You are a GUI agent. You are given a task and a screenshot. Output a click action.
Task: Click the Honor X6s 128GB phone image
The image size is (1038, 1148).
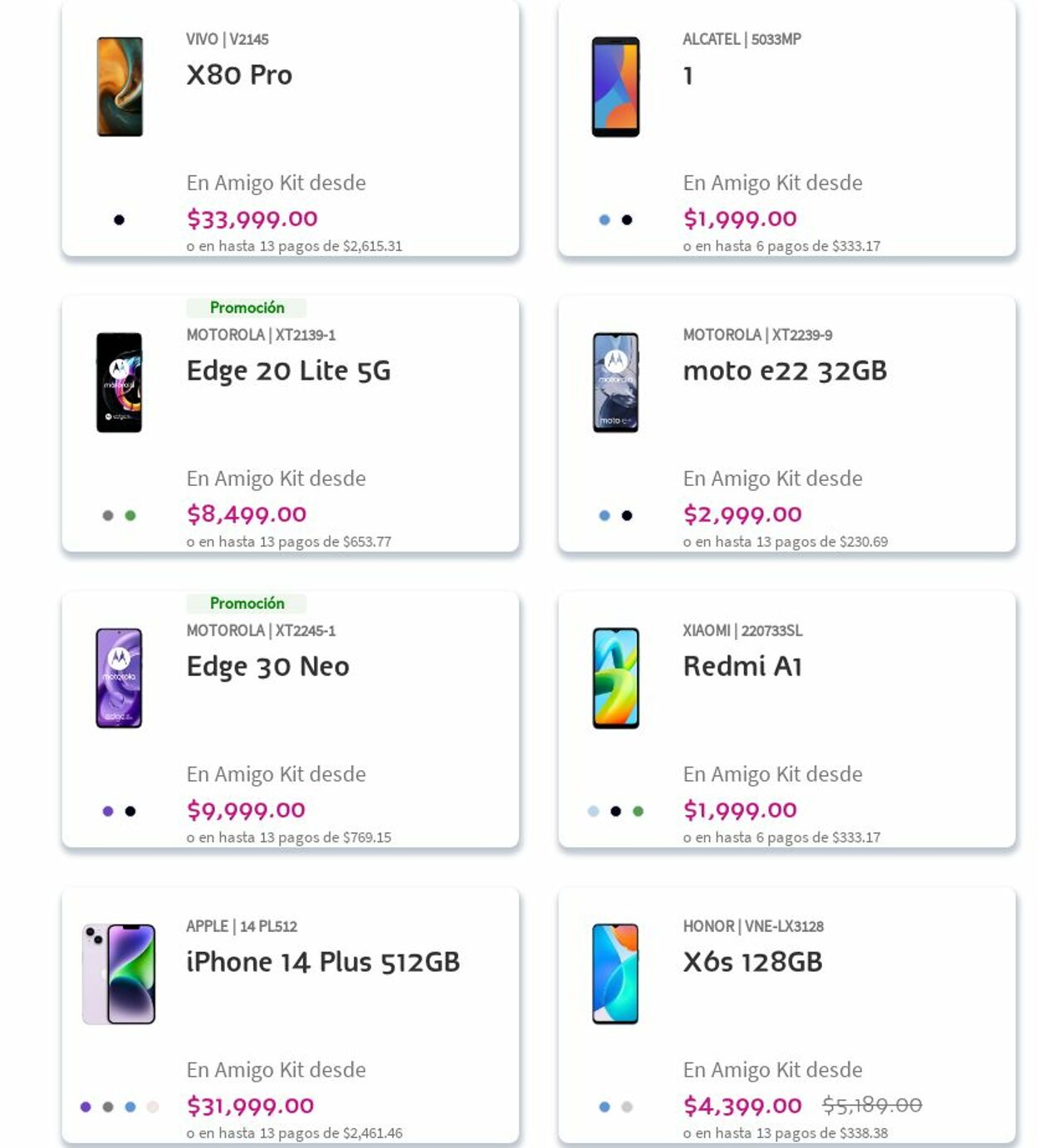(x=615, y=974)
